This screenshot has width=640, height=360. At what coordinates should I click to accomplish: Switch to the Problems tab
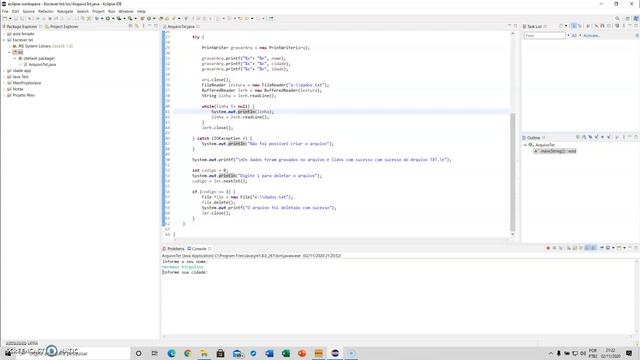pos(174,249)
